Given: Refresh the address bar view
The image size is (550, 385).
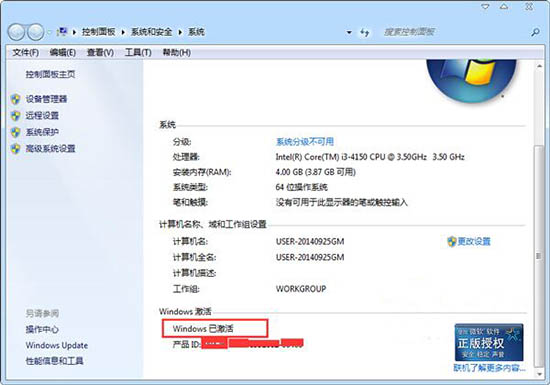Looking at the screenshot, I should [364, 33].
